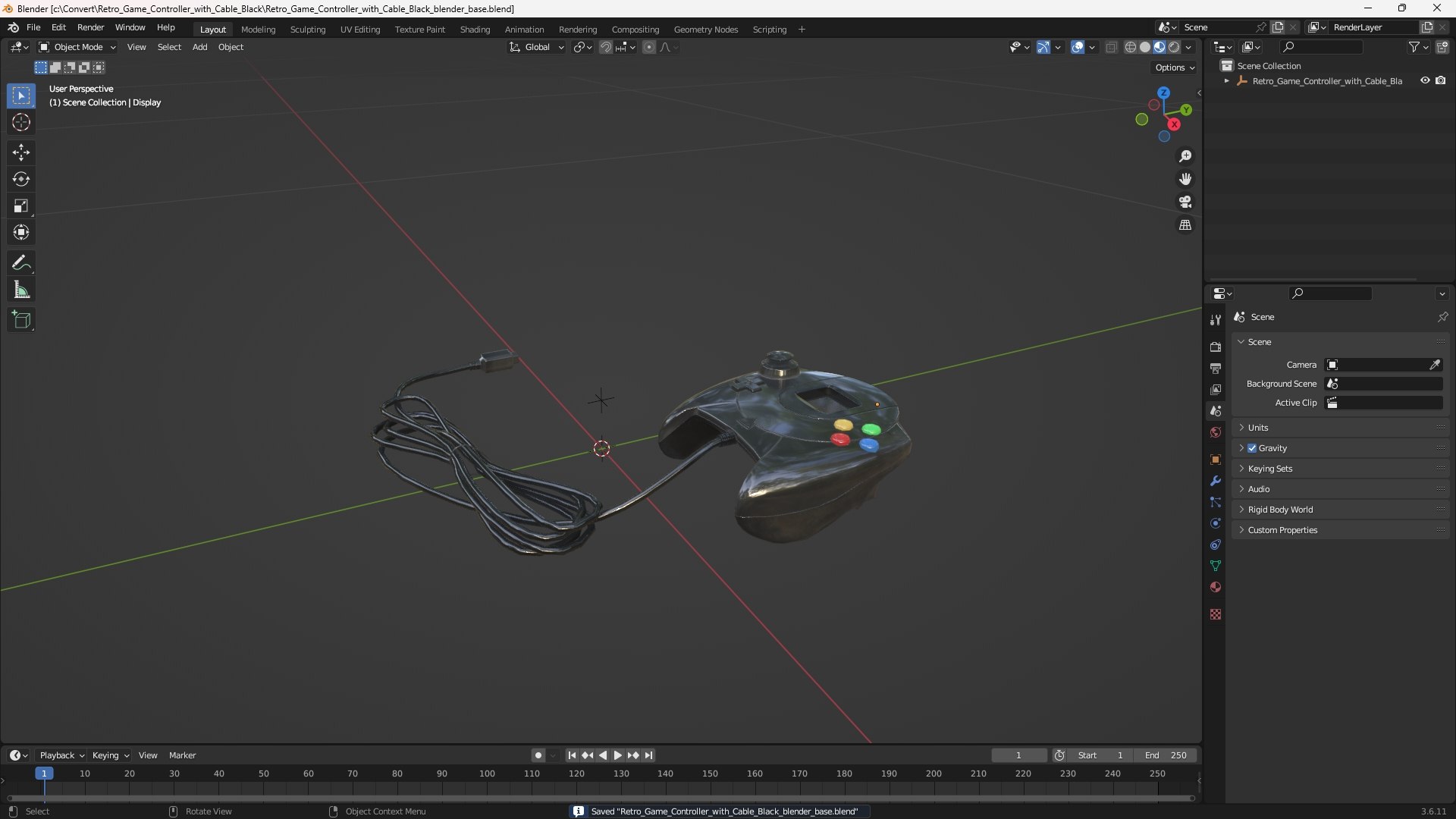Hide Retro_Game_Controller collection in viewport
The width and height of the screenshot is (1456, 819).
click(x=1425, y=80)
